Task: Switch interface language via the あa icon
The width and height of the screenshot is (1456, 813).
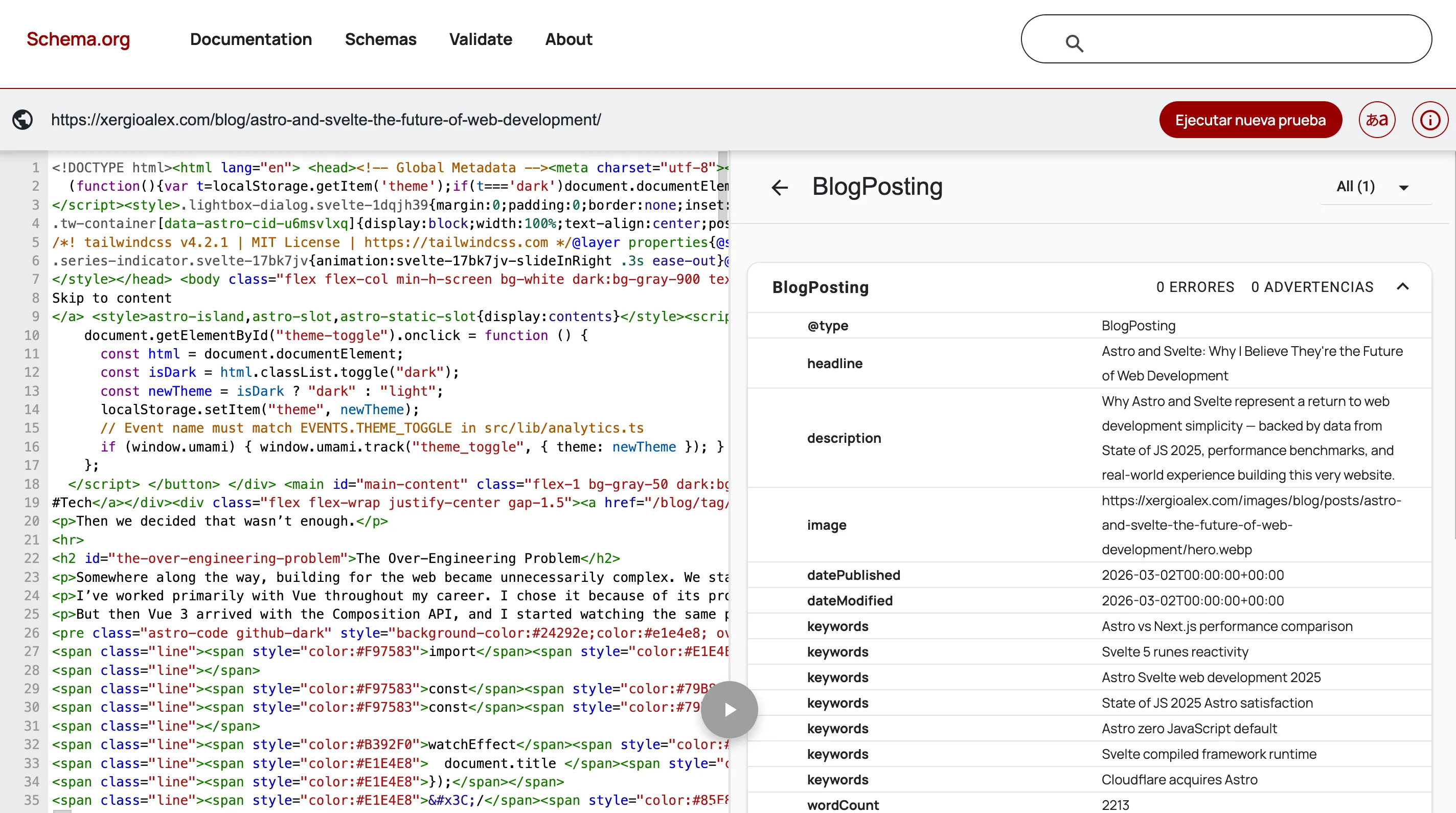Action: pos(1376,119)
